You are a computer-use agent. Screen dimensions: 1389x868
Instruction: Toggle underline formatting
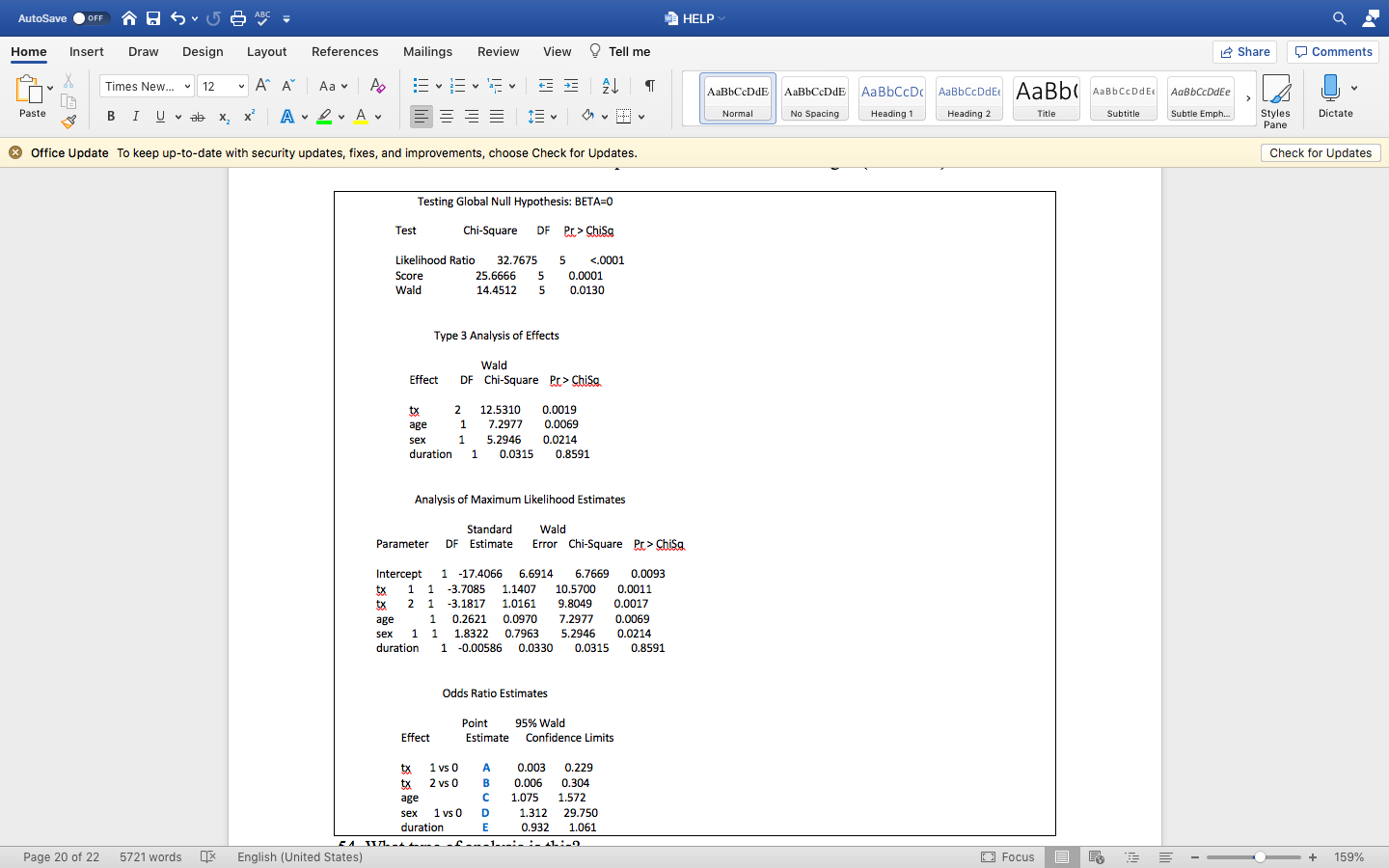[x=160, y=117]
